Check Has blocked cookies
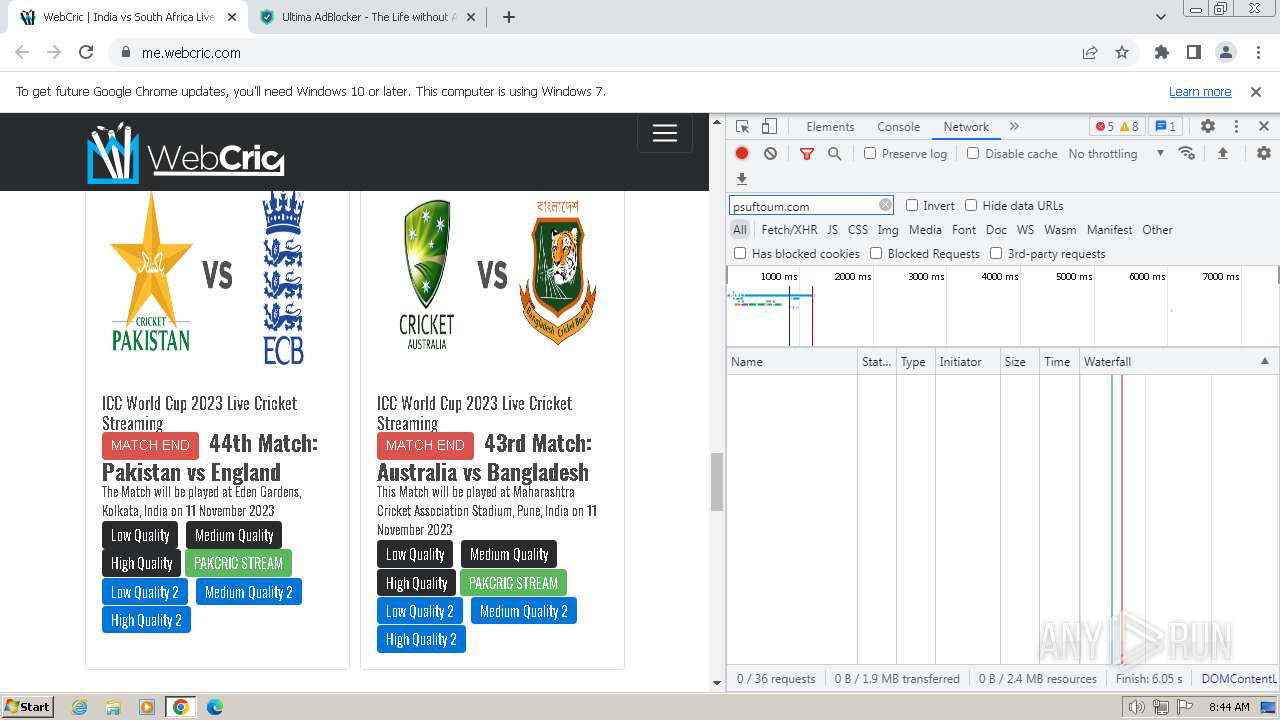 point(740,253)
